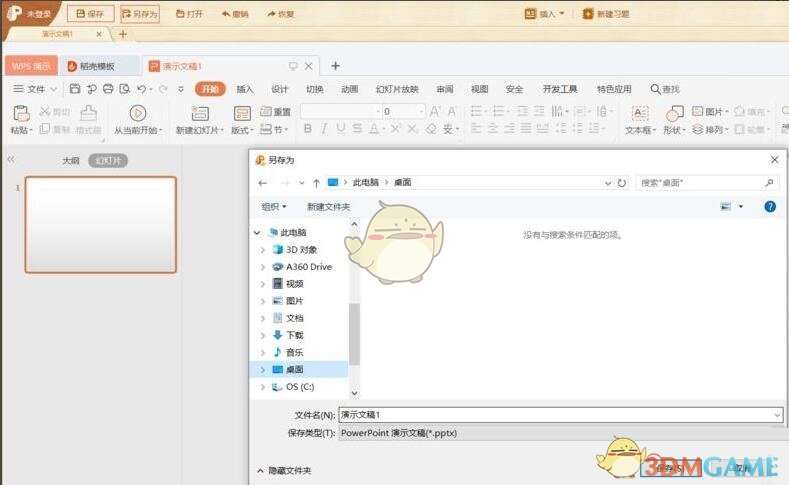This screenshot has height=485, width=789.
Task: Collapse the slide panel with double chevron
Action: [x=11, y=159]
